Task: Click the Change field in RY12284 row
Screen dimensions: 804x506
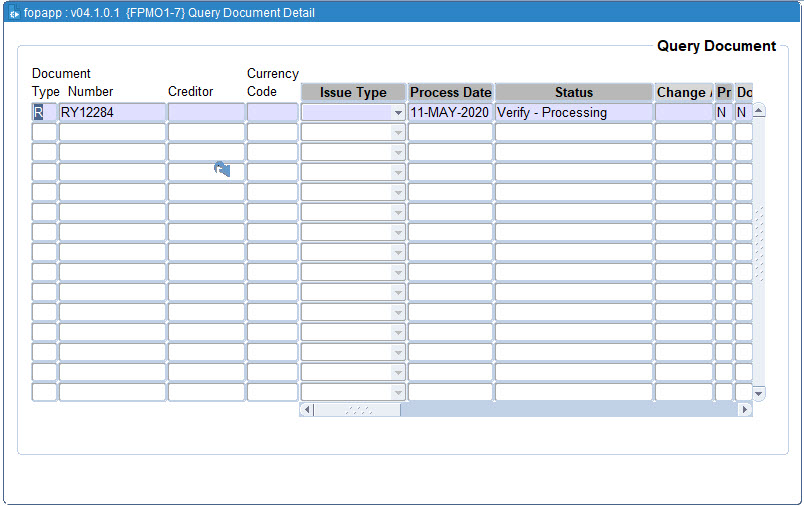Action: (684, 112)
